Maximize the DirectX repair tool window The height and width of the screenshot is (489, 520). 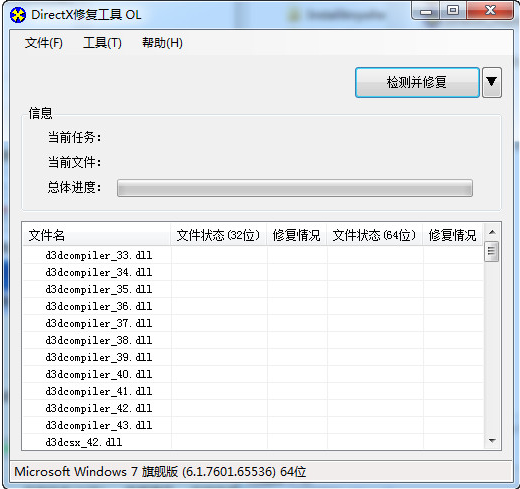453,11
